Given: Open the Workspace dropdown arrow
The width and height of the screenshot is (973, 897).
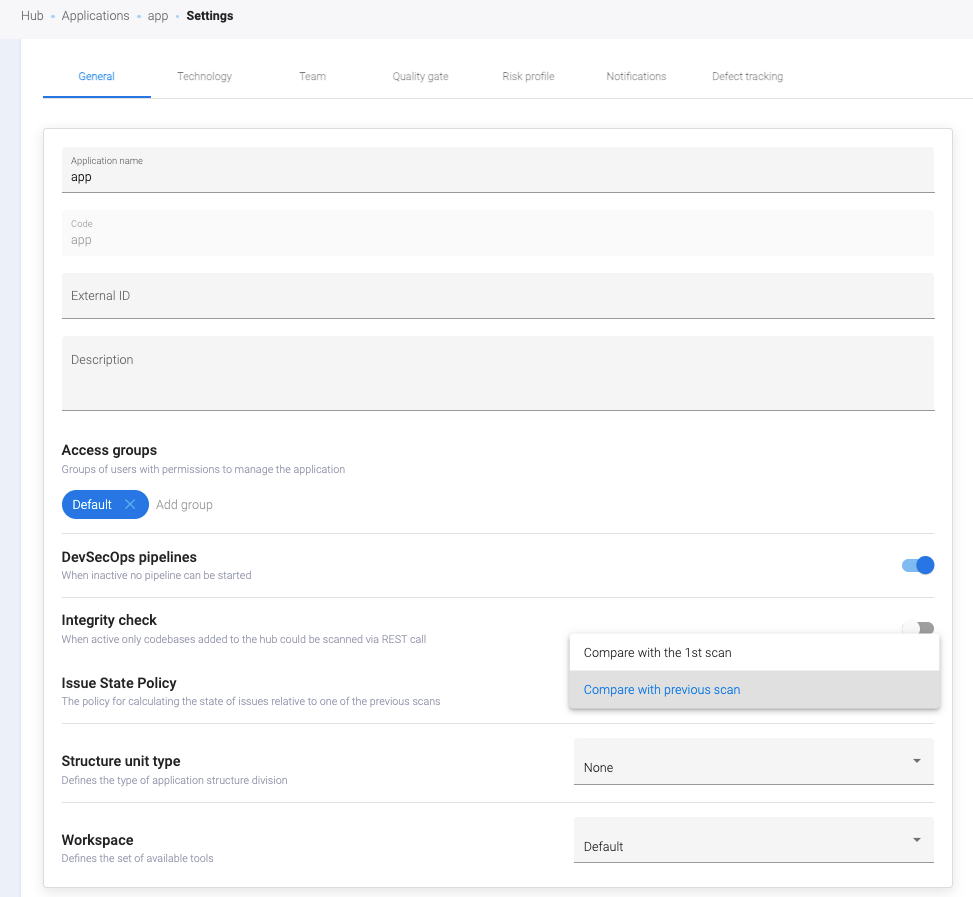Looking at the screenshot, I should [x=916, y=840].
